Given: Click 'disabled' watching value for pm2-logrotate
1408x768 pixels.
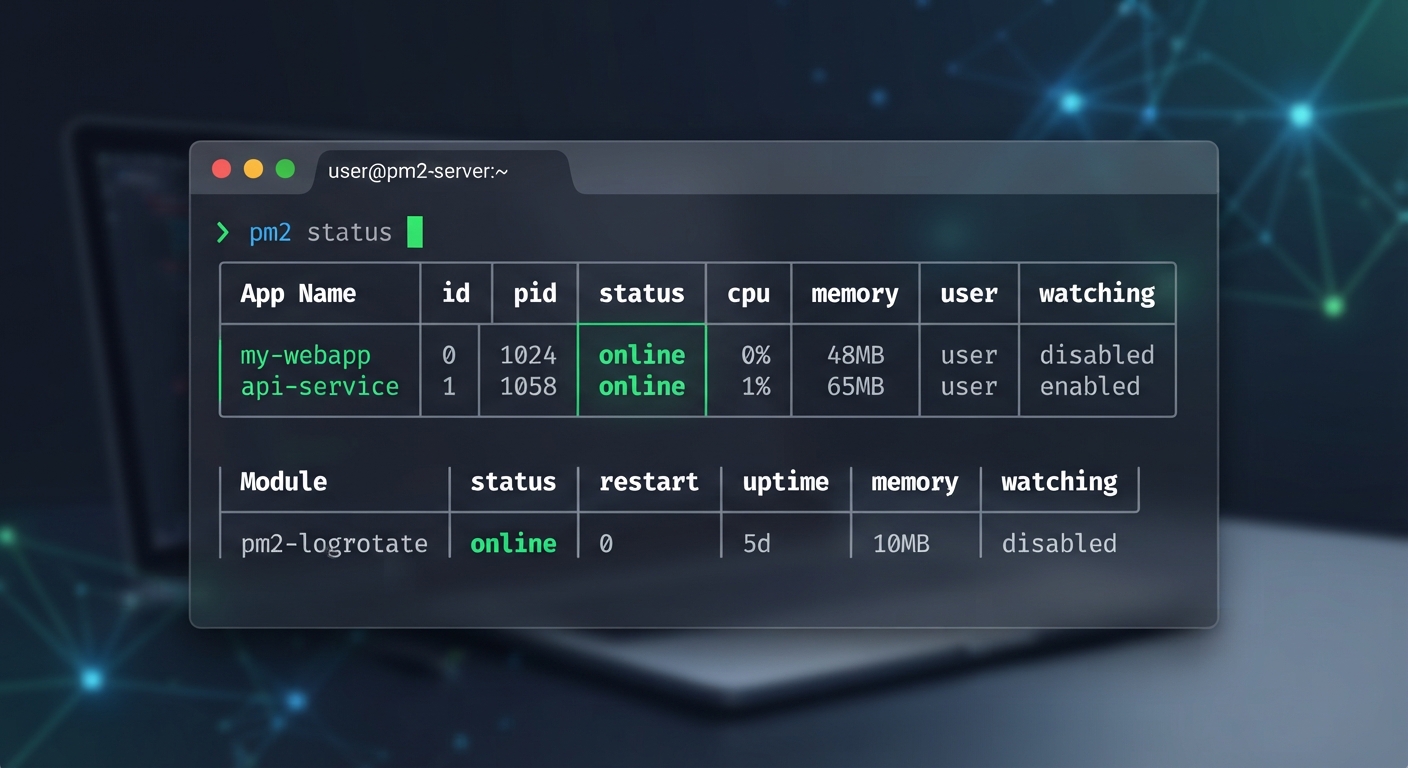Looking at the screenshot, I should coord(1059,544).
